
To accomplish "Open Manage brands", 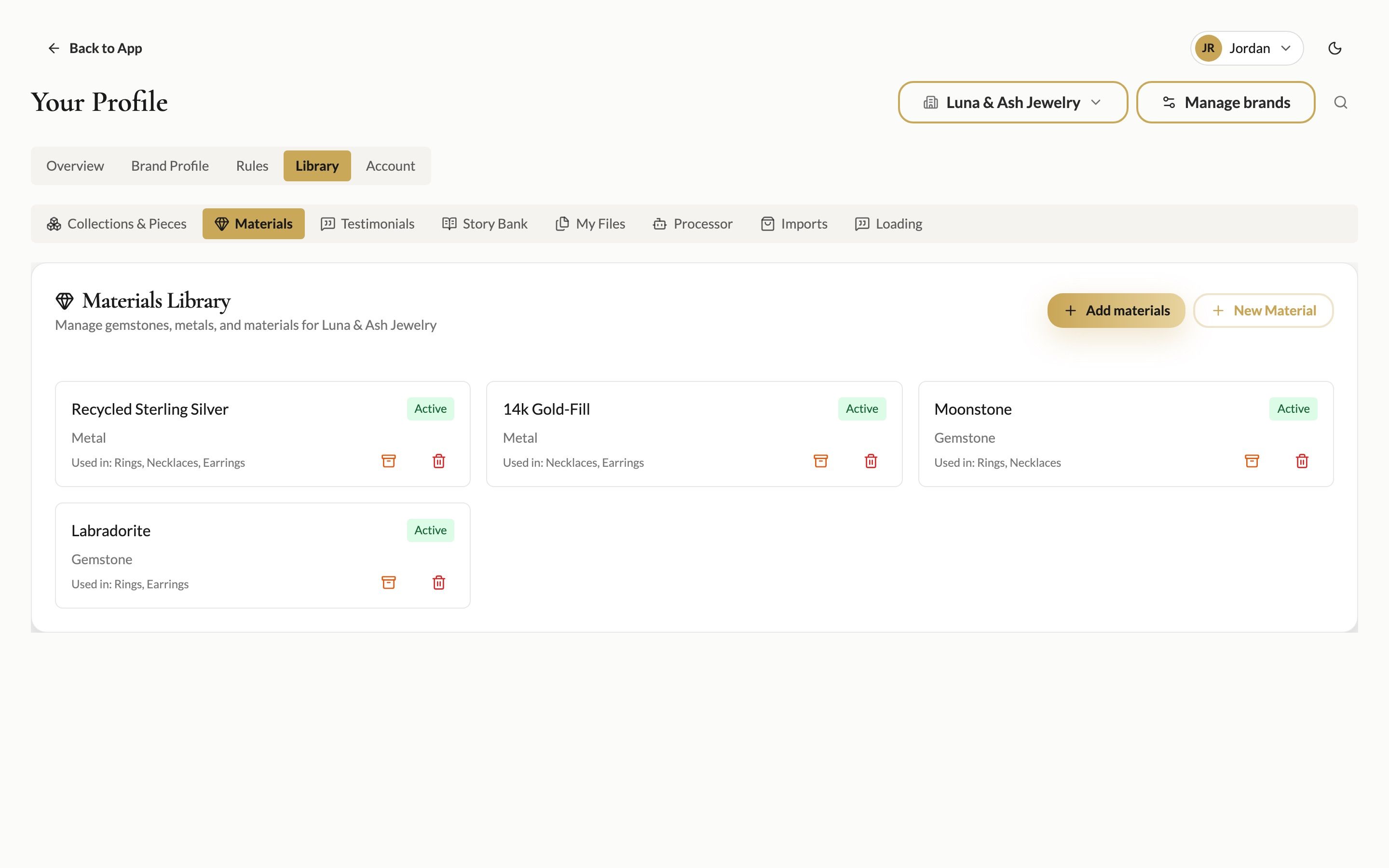I will 1226,102.
